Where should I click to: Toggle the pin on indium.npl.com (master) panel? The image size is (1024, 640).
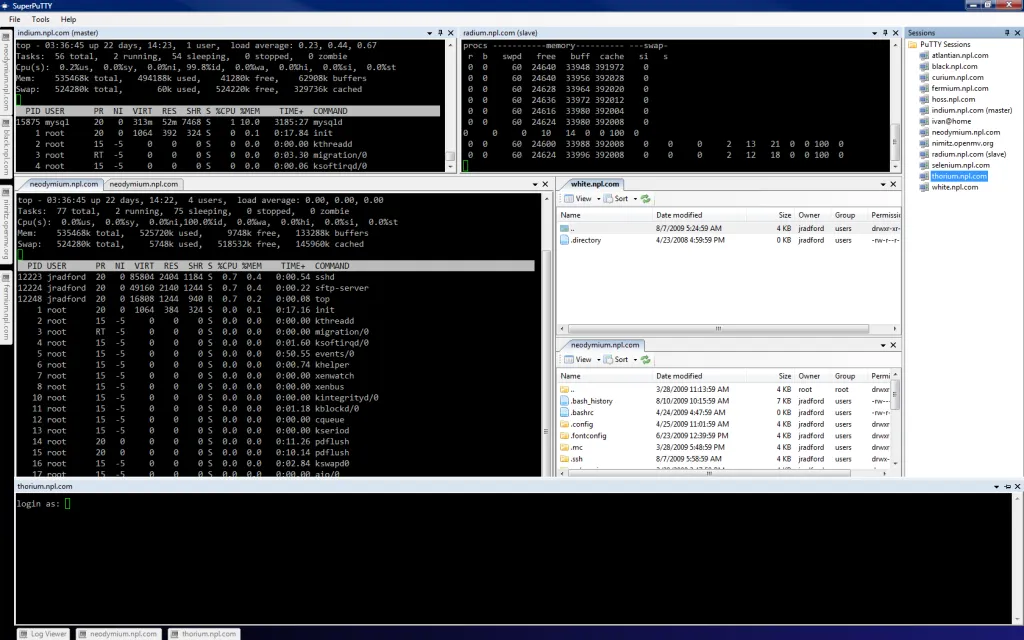[x=438, y=32]
